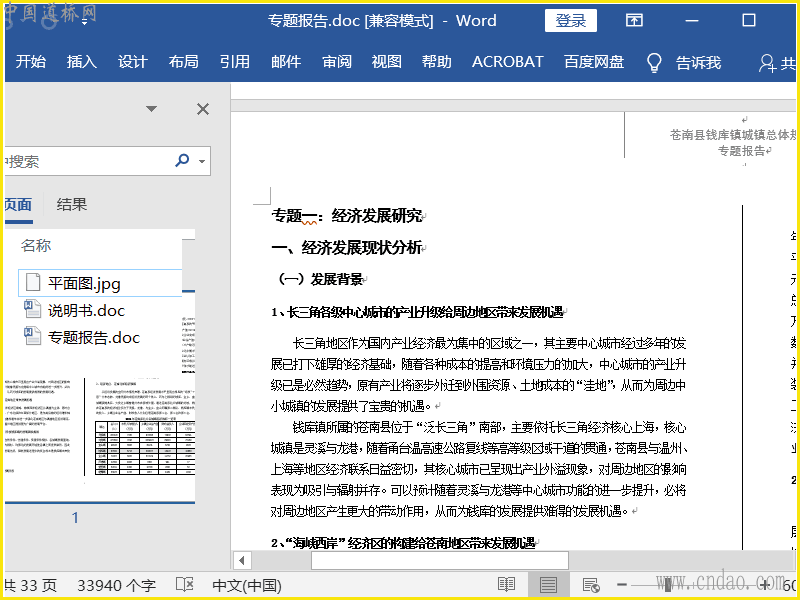Viewport: 800px width, 600px height.
Task: Open the 引用 ribbon tab
Action: [x=235, y=62]
